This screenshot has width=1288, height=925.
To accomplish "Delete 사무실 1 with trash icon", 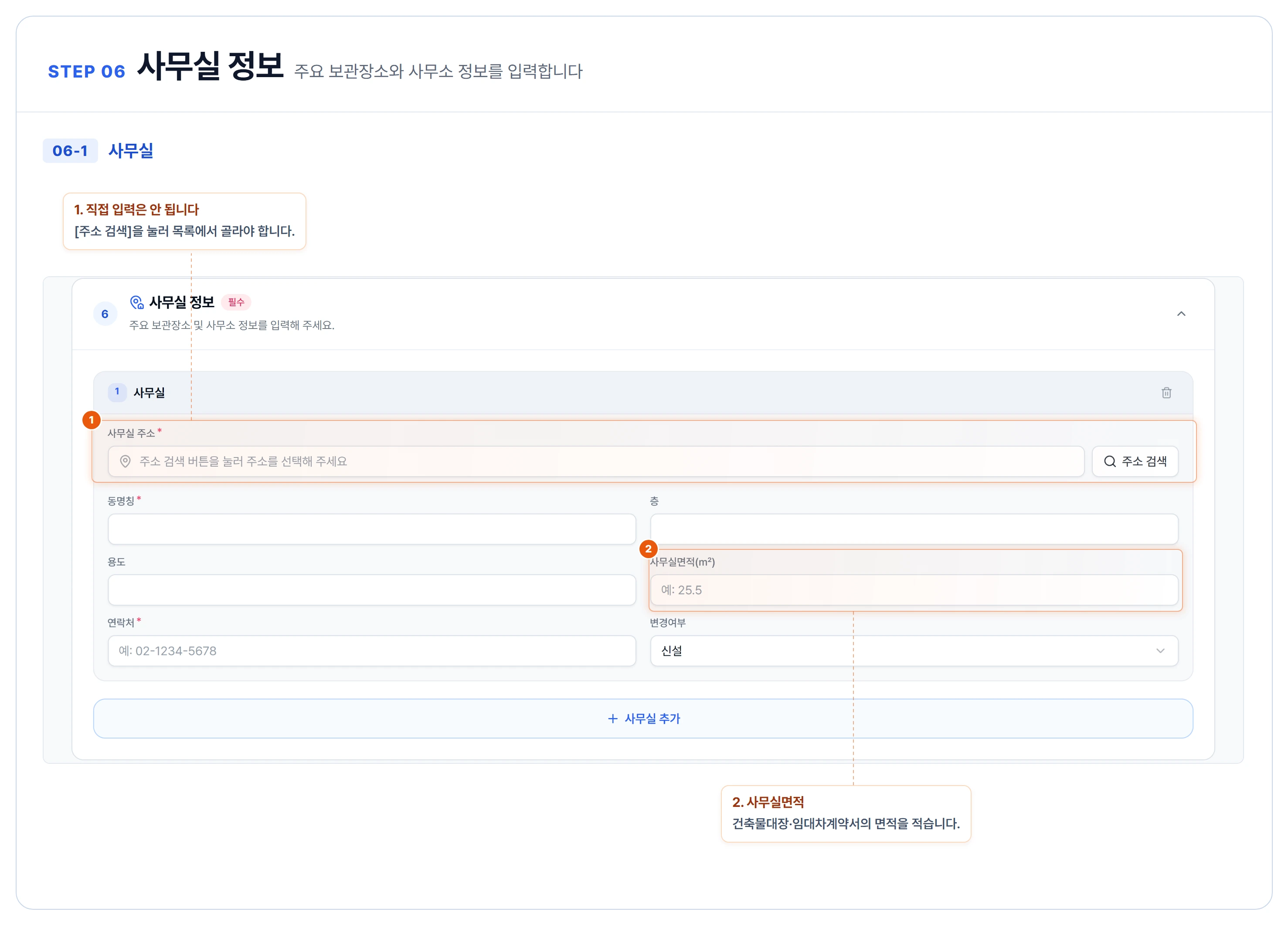I will coord(1166,393).
